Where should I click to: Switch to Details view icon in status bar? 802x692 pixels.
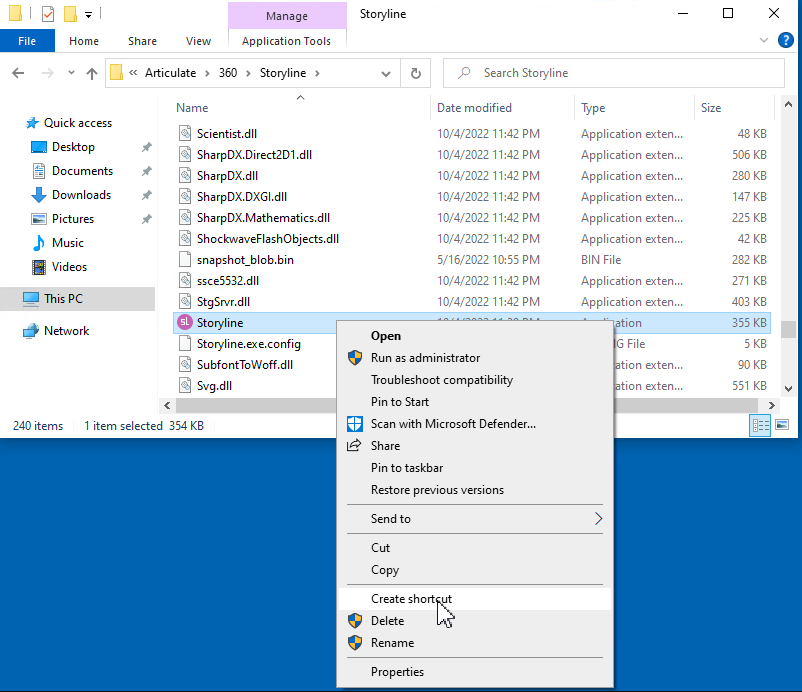coord(760,425)
